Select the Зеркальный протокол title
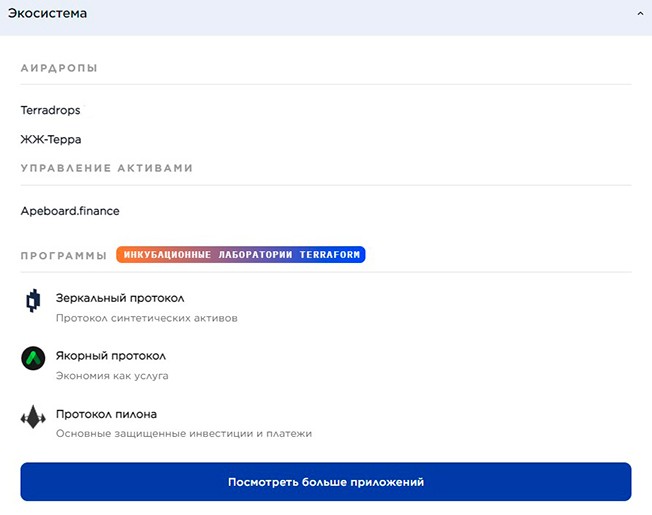This screenshot has height=515, width=652. (120, 298)
